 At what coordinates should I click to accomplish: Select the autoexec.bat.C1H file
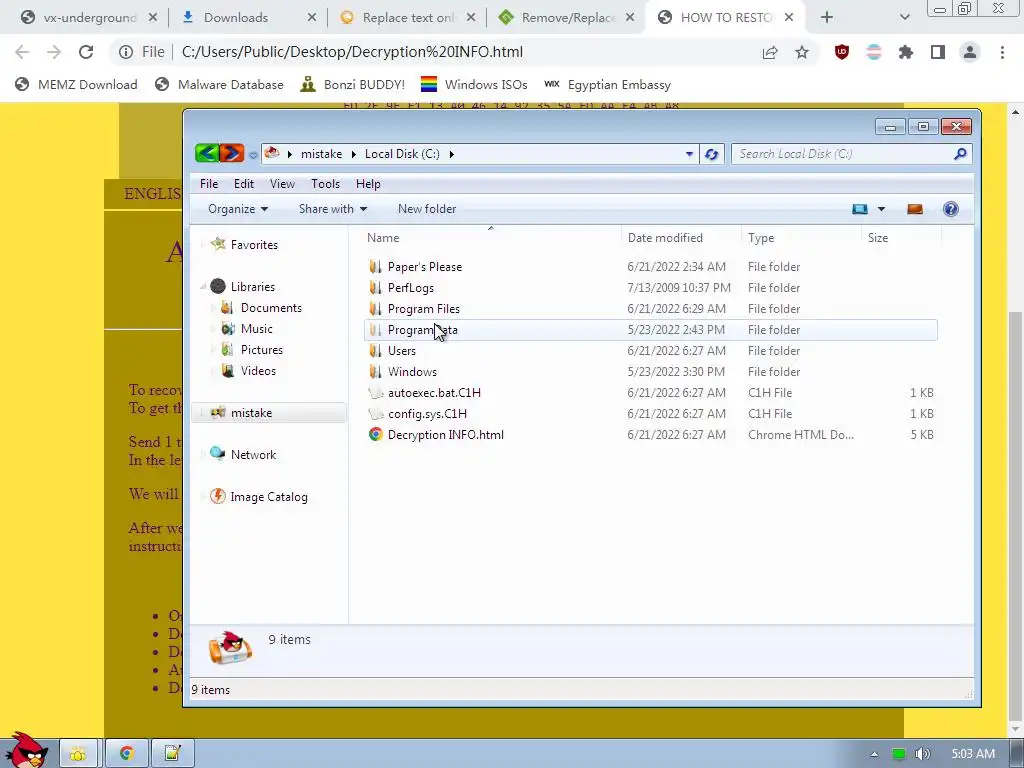tap(434, 392)
